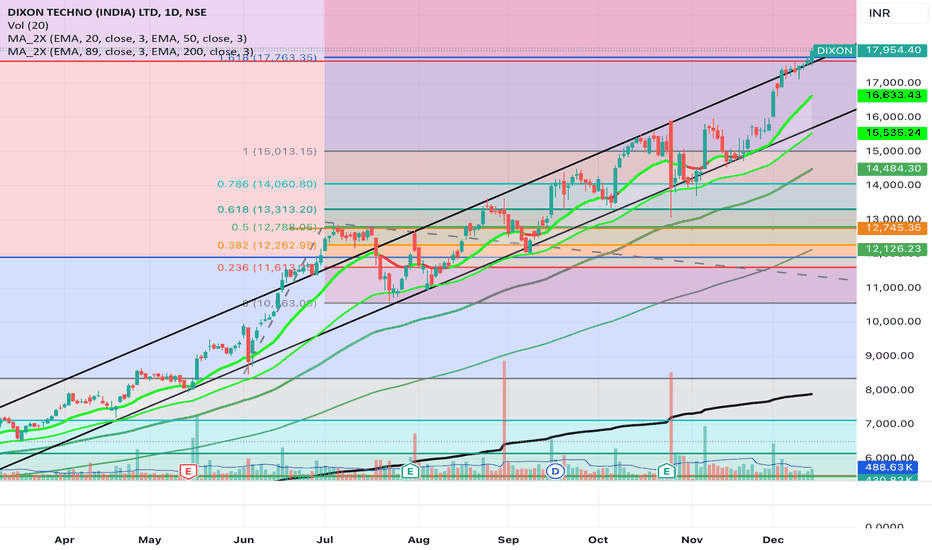Click the Nov label on the time axis
Image resolution: width=932 pixels, height=550 pixels.
pos(692,540)
